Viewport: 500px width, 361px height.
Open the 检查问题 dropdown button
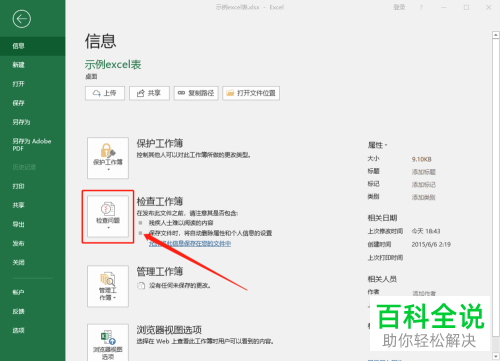pos(108,216)
